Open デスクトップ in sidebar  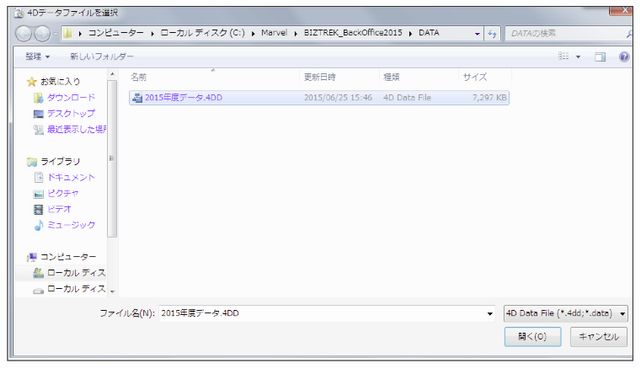click(x=71, y=113)
